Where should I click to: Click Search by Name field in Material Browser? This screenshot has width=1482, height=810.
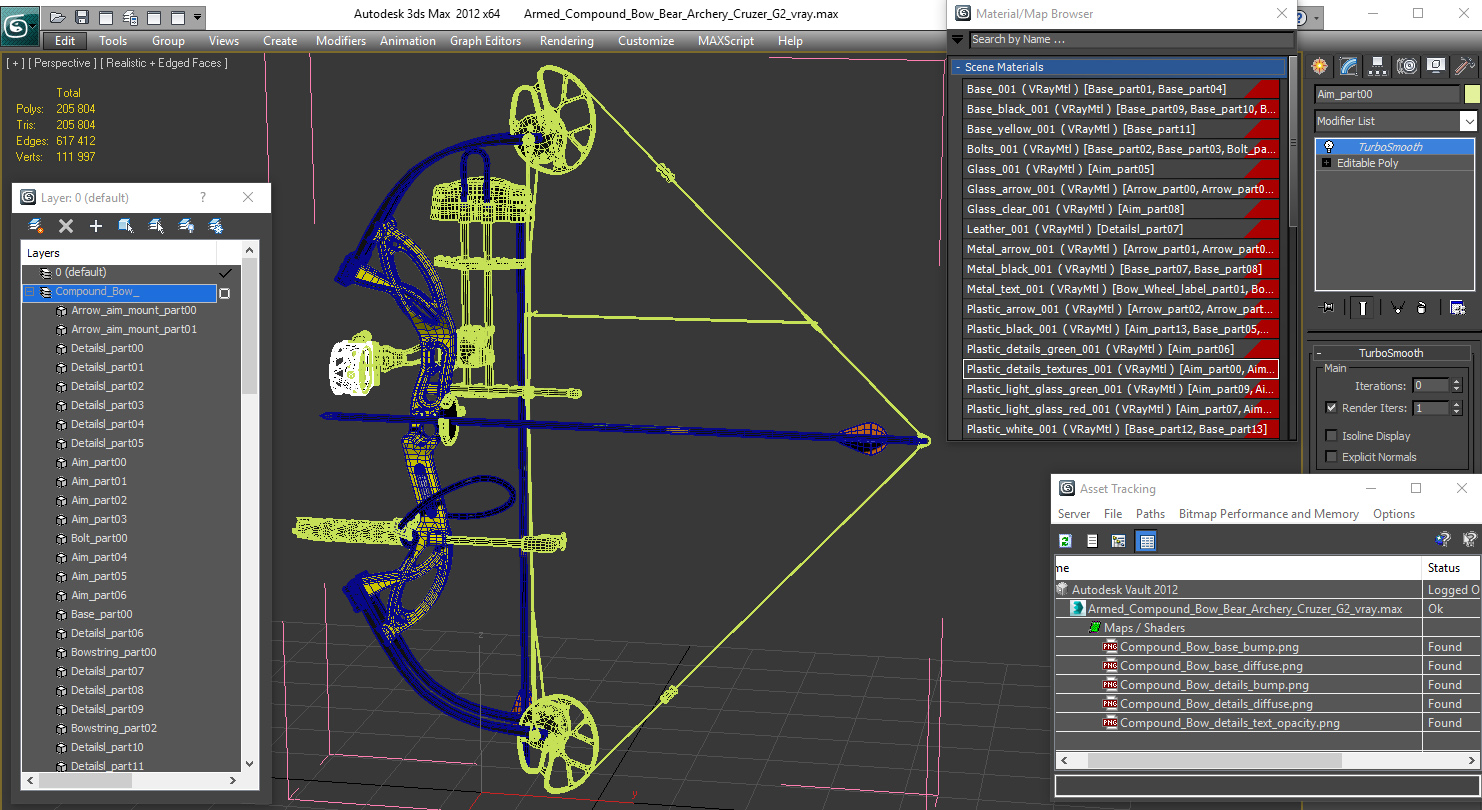coord(1131,40)
